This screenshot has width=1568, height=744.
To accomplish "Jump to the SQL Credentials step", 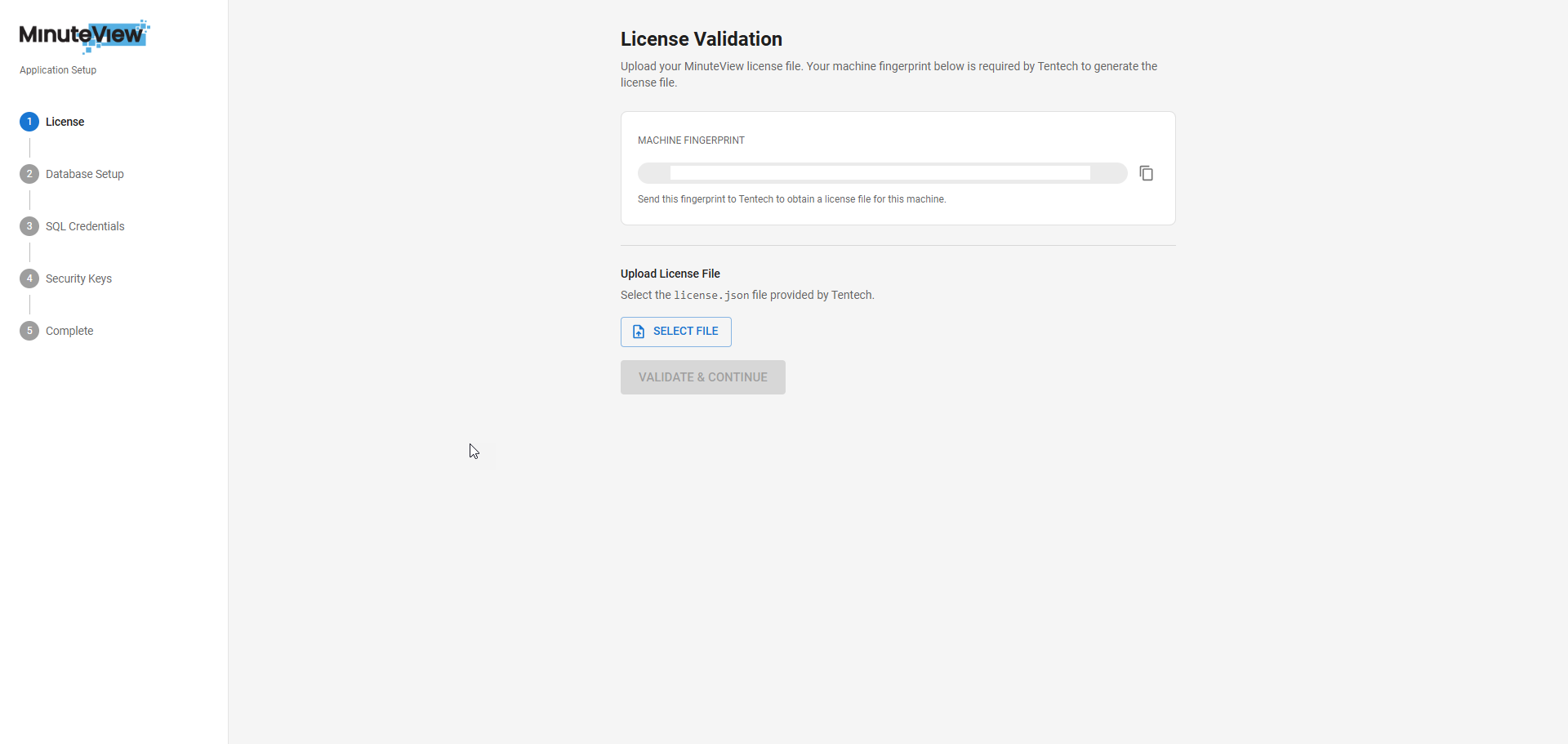I will pyautogui.click(x=85, y=225).
